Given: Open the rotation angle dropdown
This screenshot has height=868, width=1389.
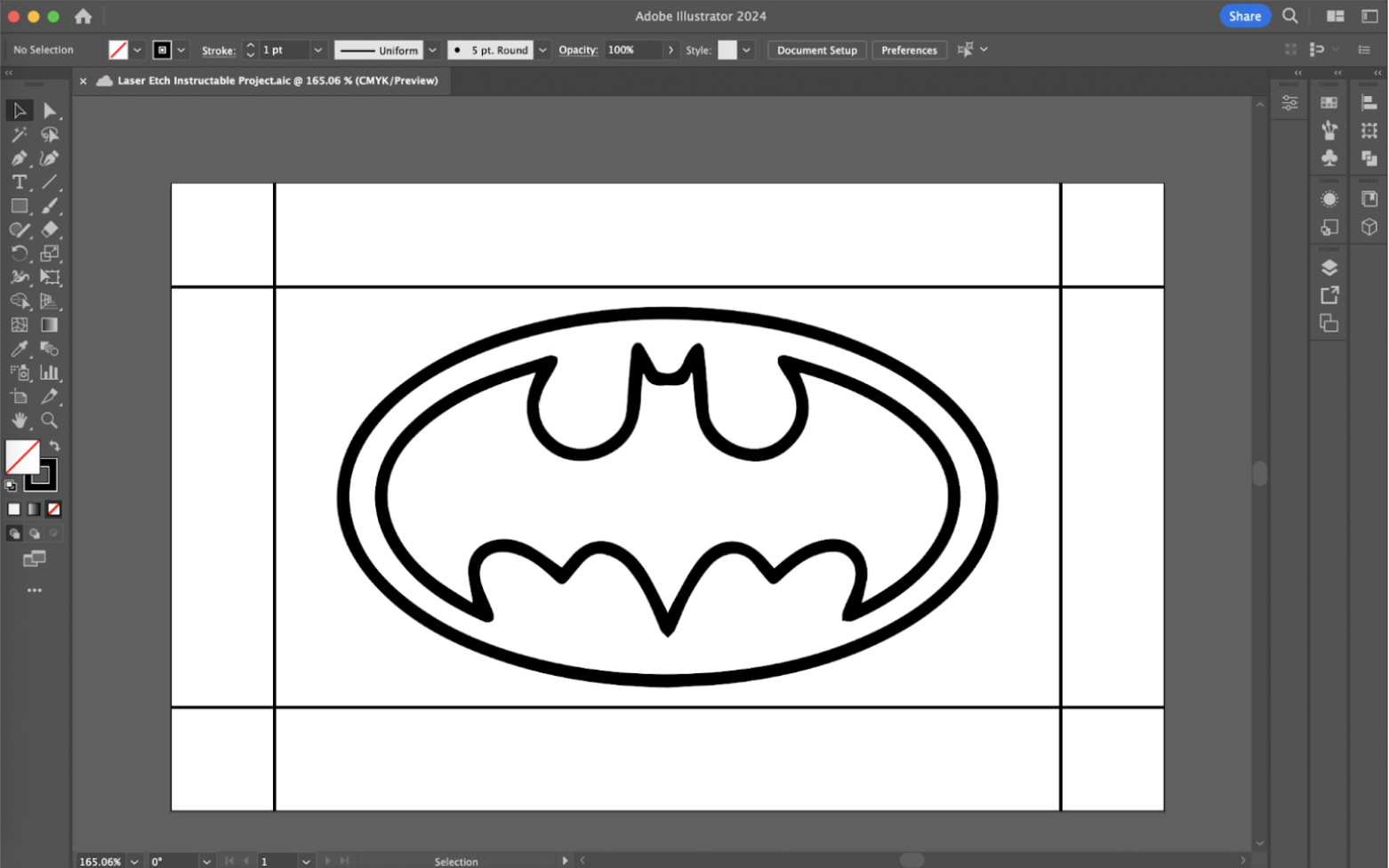Looking at the screenshot, I should point(206,861).
